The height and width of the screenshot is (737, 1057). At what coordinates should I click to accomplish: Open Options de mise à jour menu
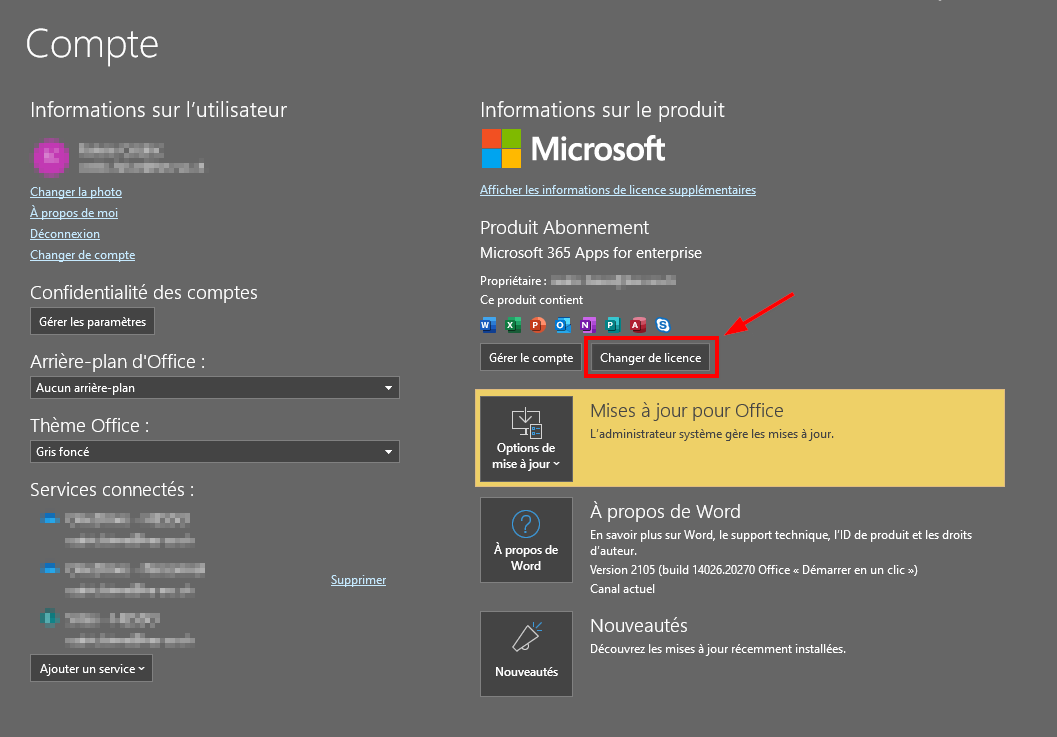point(526,439)
